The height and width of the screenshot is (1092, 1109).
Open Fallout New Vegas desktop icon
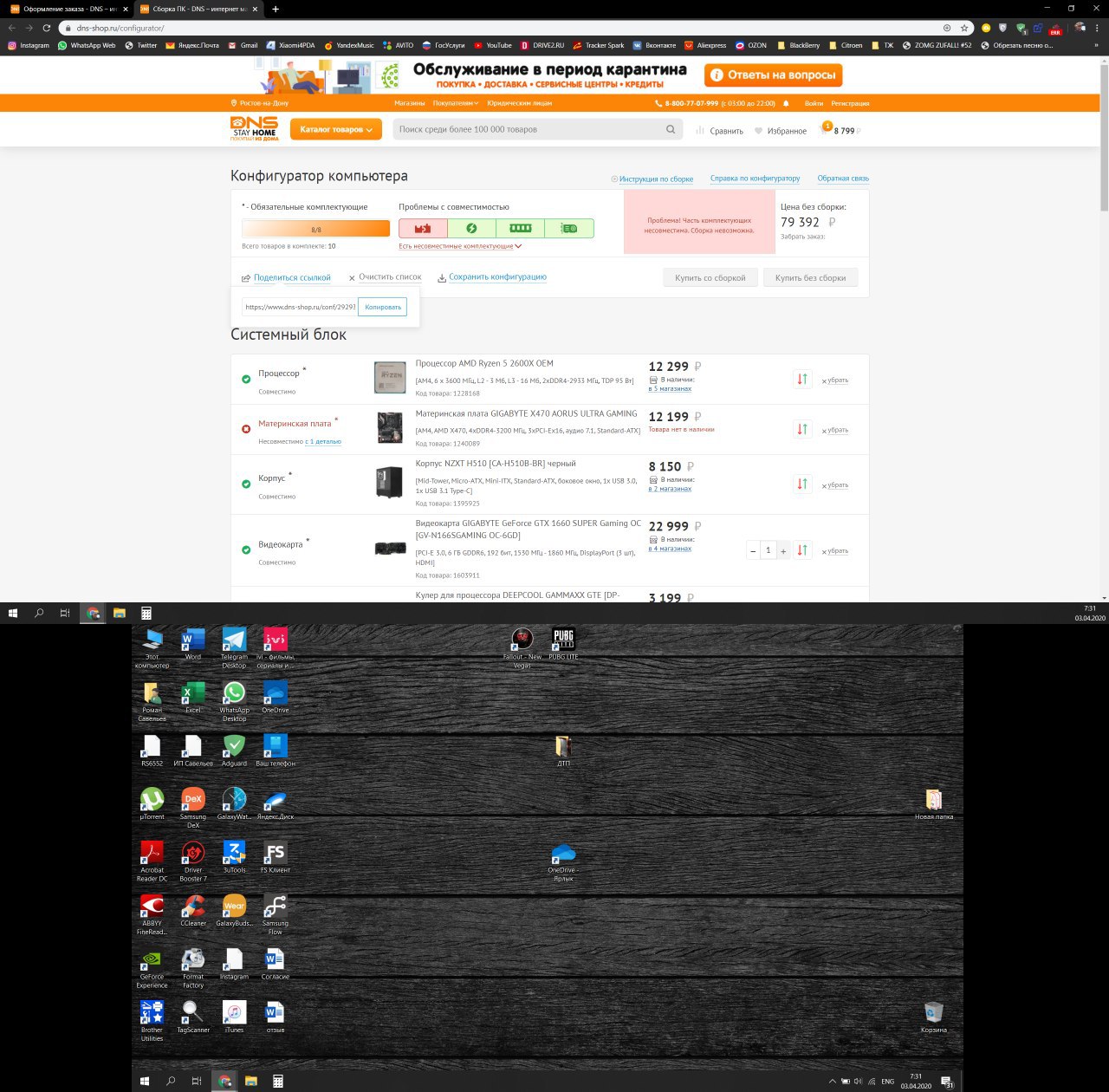click(x=522, y=648)
